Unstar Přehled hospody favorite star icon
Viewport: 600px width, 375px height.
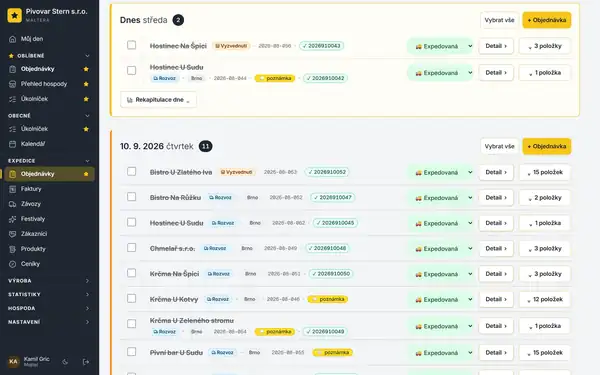(x=86, y=84)
